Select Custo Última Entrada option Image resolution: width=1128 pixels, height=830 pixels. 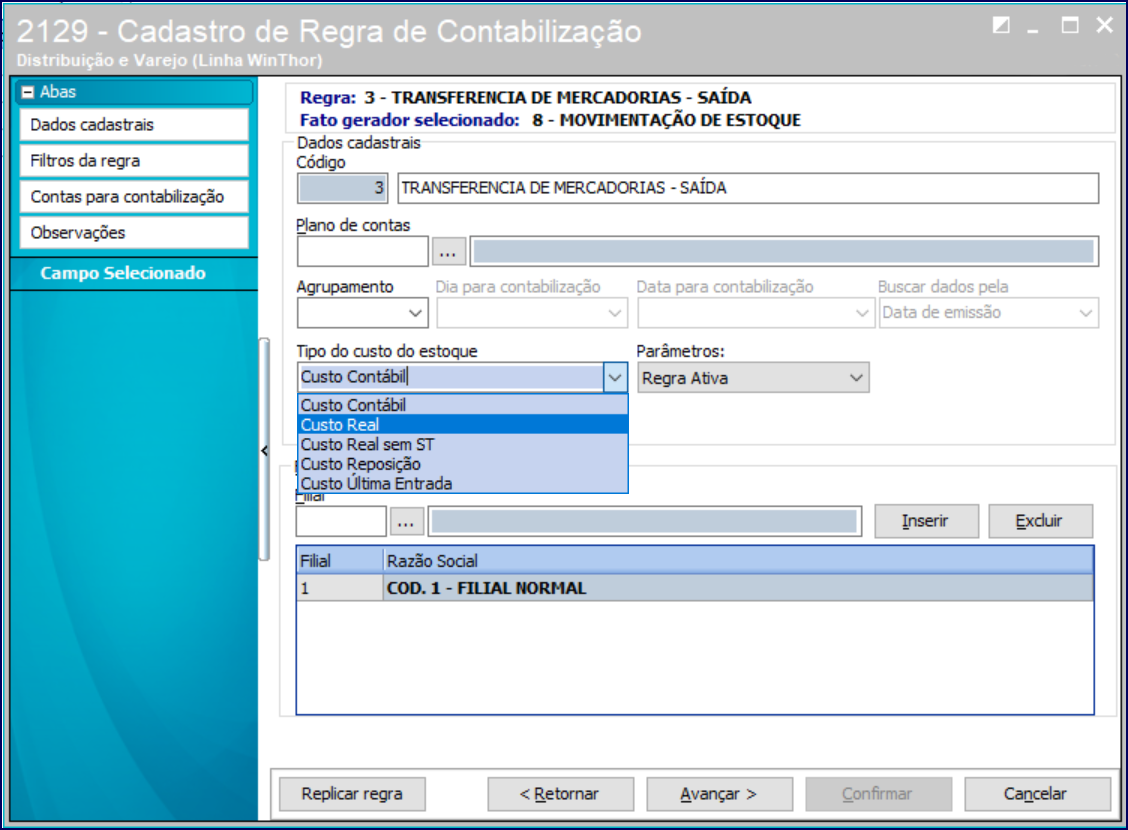[463, 483]
